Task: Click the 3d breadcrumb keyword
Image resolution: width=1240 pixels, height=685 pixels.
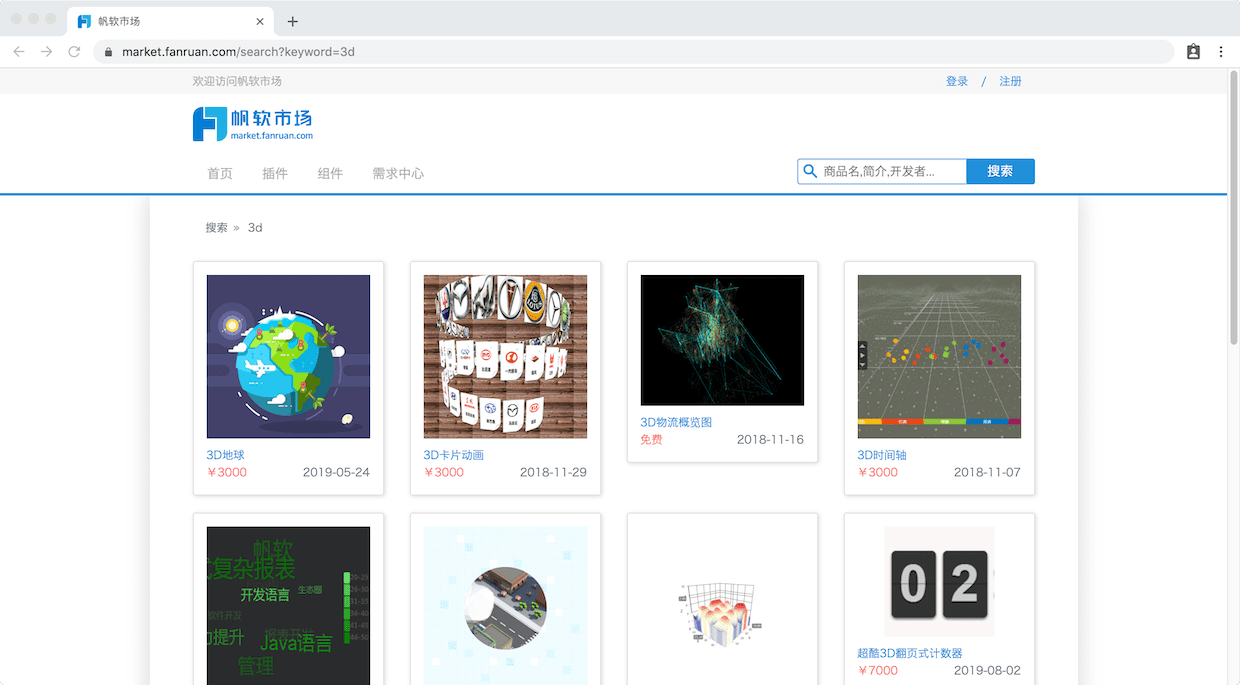Action: pyautogui.click(x=255, y=228)
